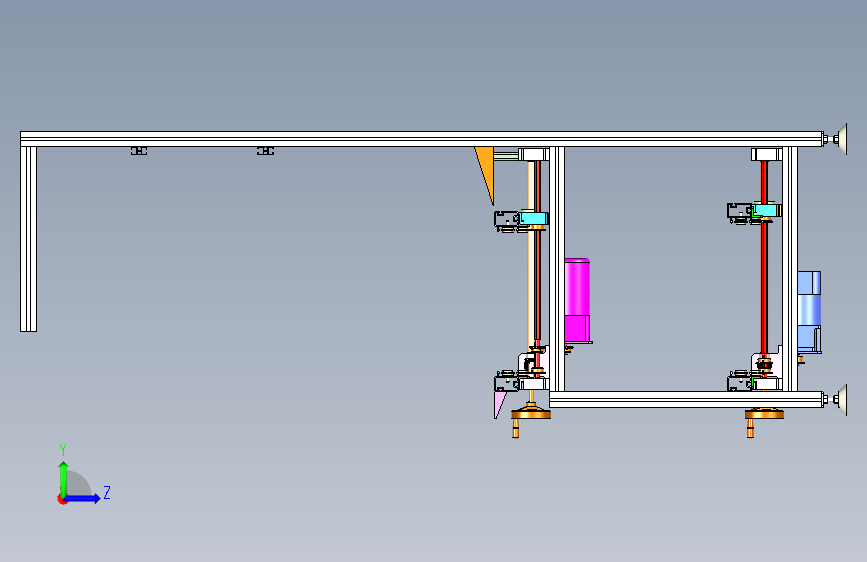
Task: Select the left orange handwheel
Action: coord(531,414)
